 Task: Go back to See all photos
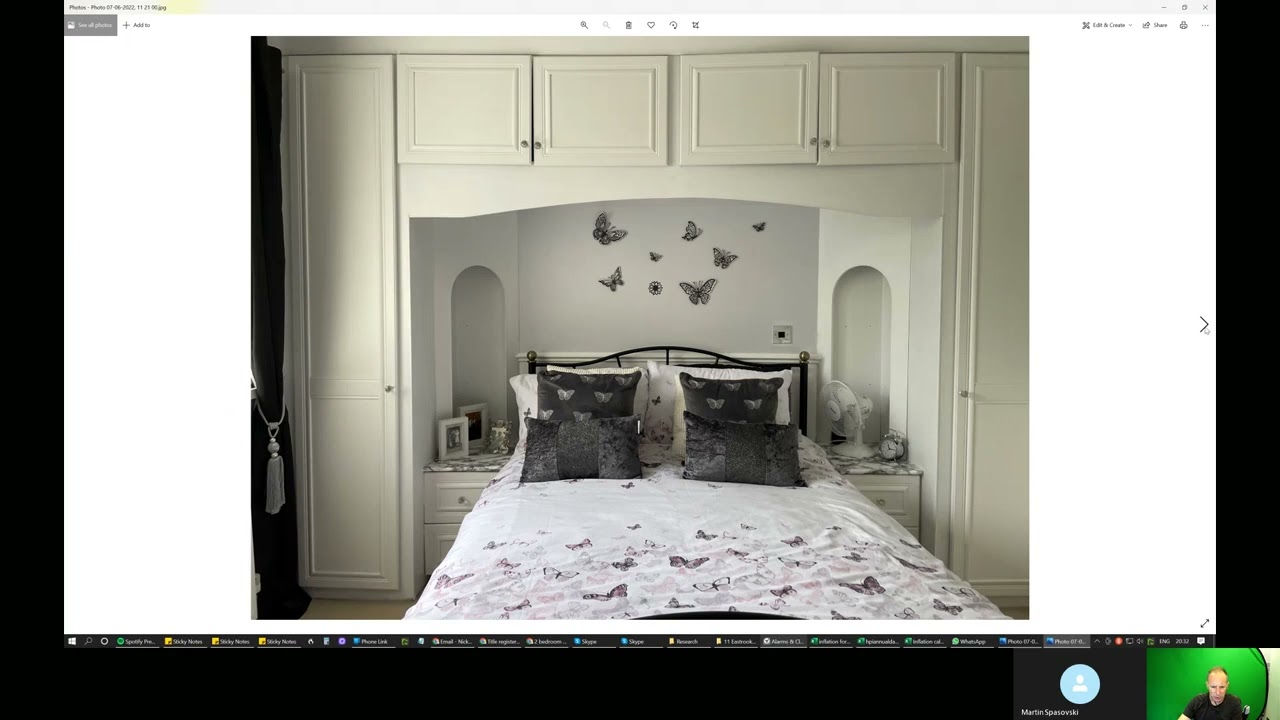(90, 25)
